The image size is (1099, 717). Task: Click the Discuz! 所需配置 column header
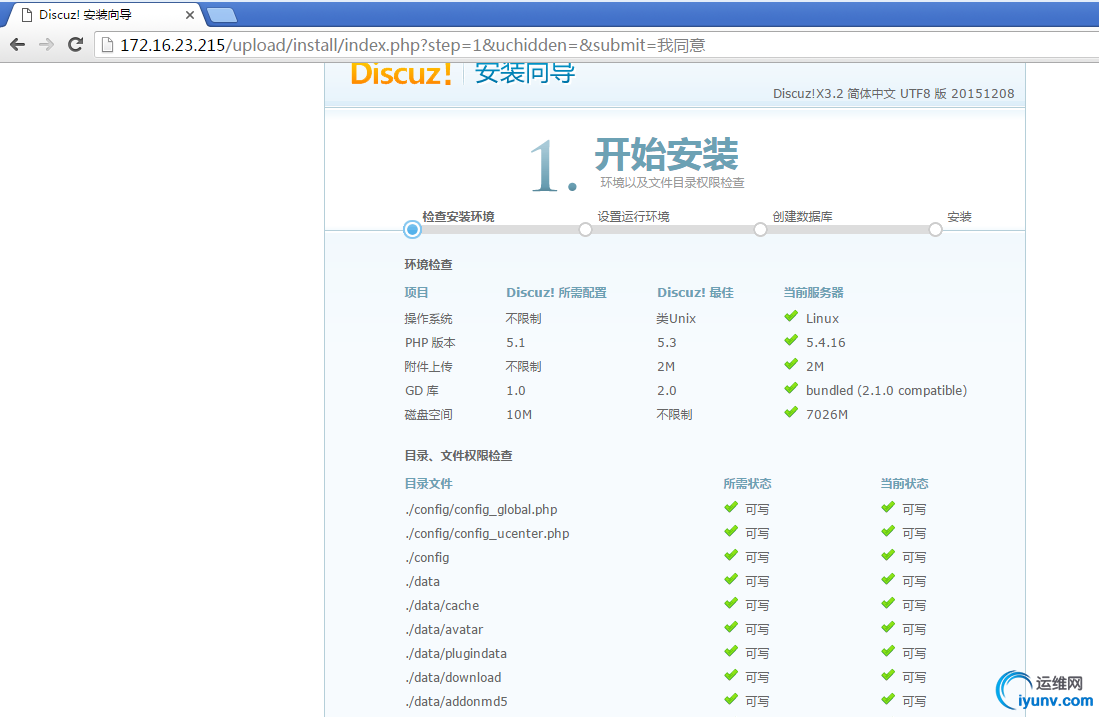[x=557, y=293]
